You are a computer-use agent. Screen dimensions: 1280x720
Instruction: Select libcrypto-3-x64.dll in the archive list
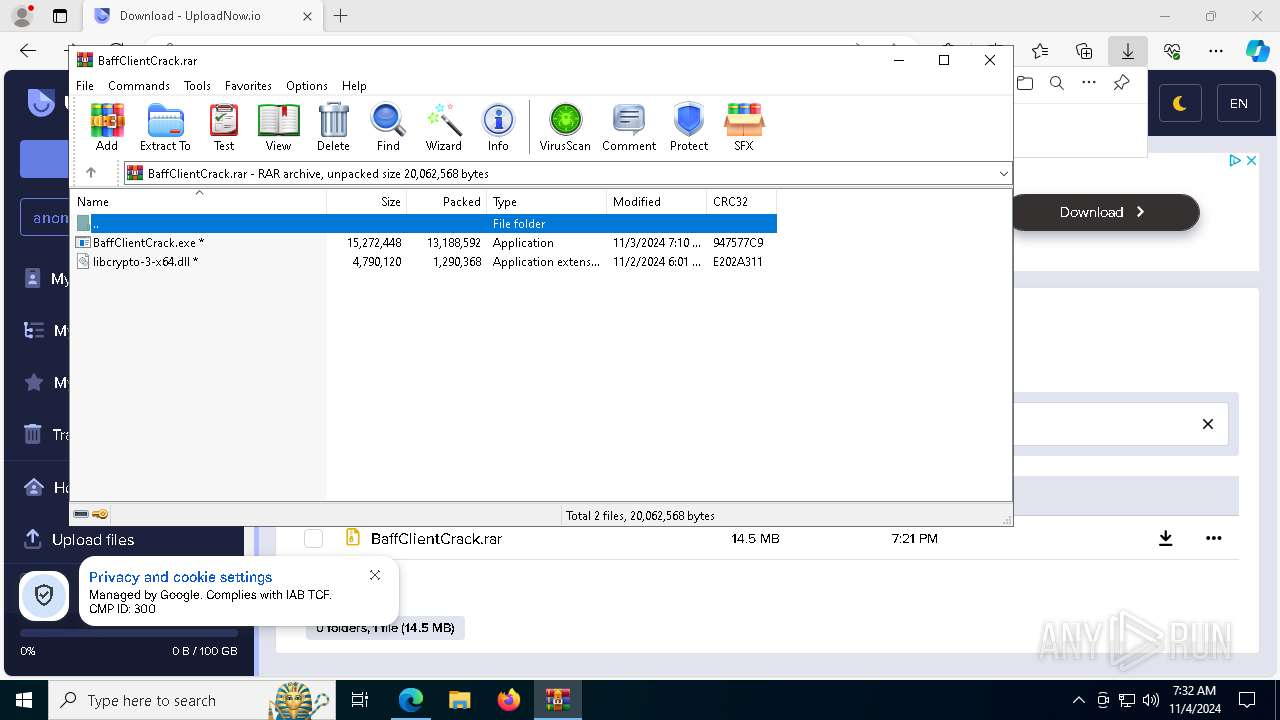tap(424, 262)
